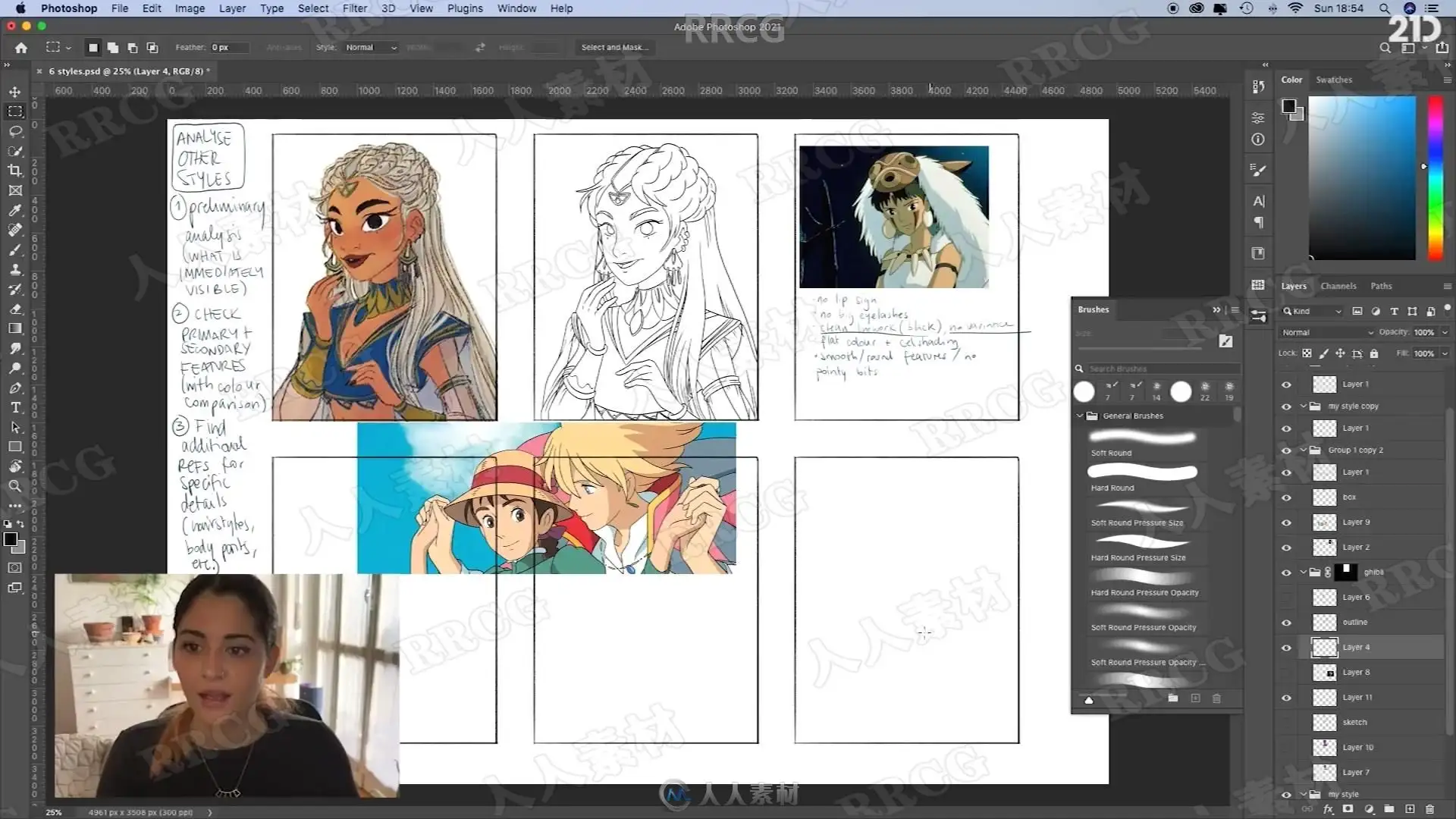Click the Select and Mask button

tap(614, 47)
